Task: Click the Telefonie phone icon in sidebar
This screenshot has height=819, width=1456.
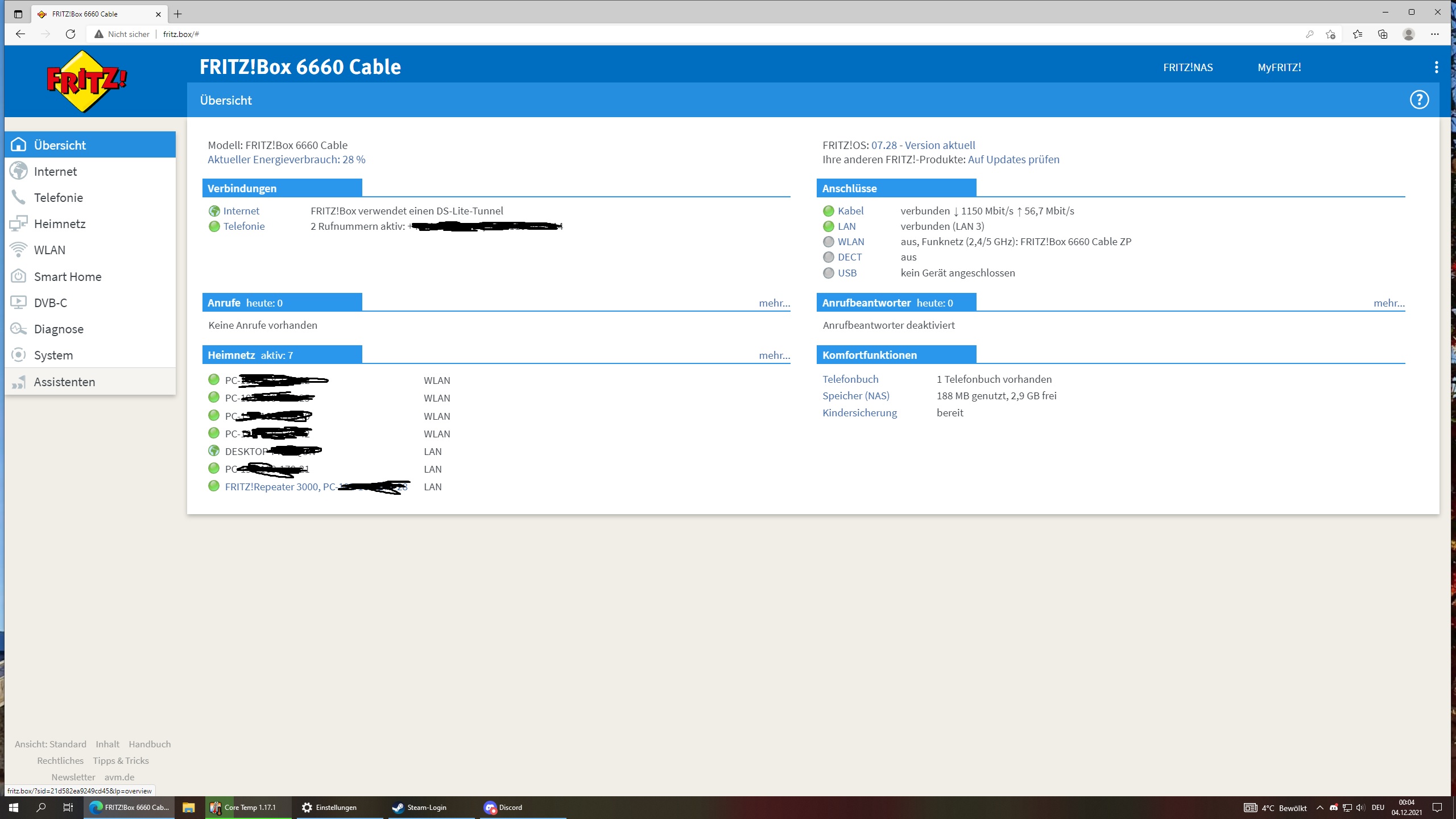Action: 19,197
